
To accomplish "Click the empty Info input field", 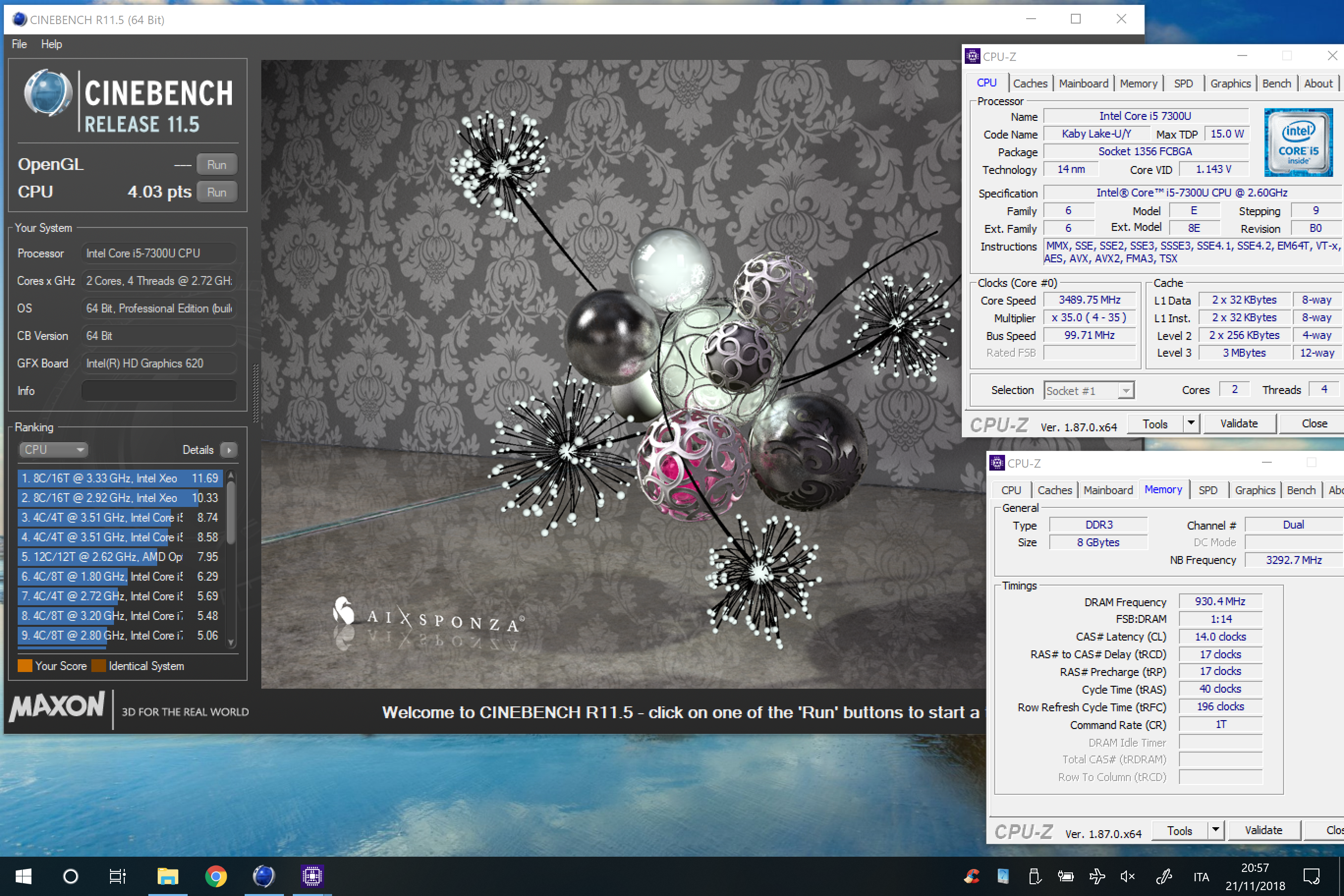I will [x=159, y=391].
